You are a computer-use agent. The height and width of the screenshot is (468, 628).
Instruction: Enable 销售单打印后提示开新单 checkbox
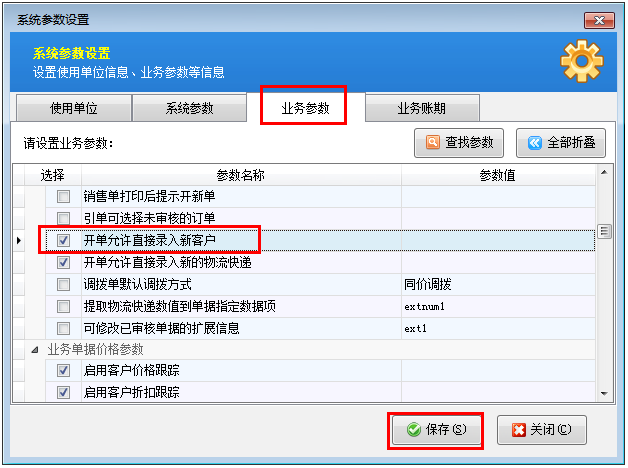64,196
